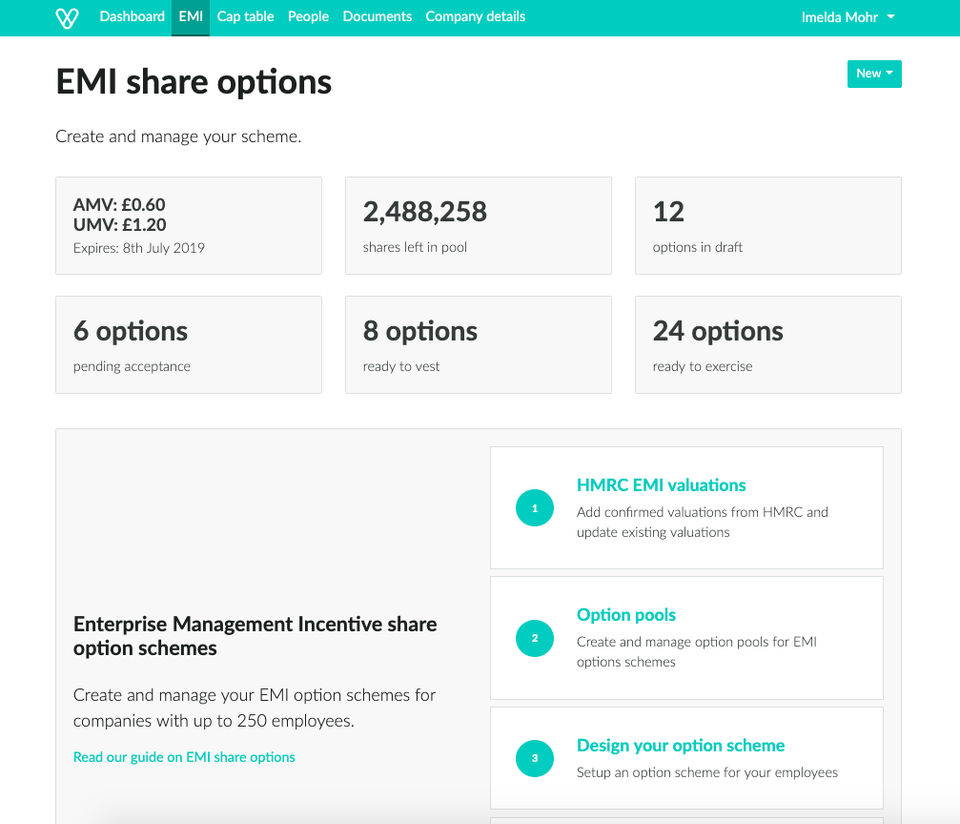Click the 24 options ready to exercise card

(x=768, y=345)
